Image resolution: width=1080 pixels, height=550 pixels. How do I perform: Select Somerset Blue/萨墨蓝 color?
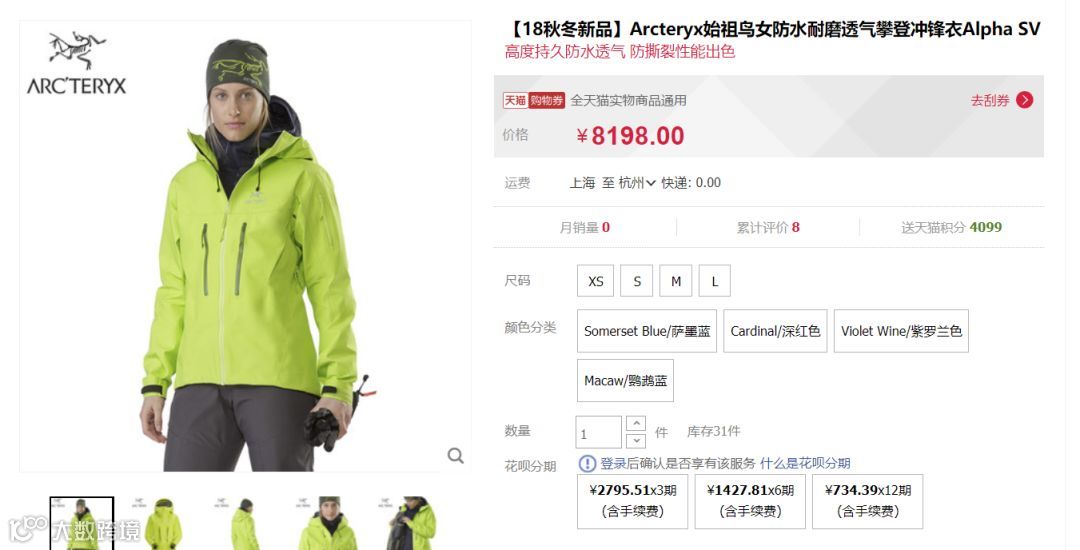coord(647,331)
